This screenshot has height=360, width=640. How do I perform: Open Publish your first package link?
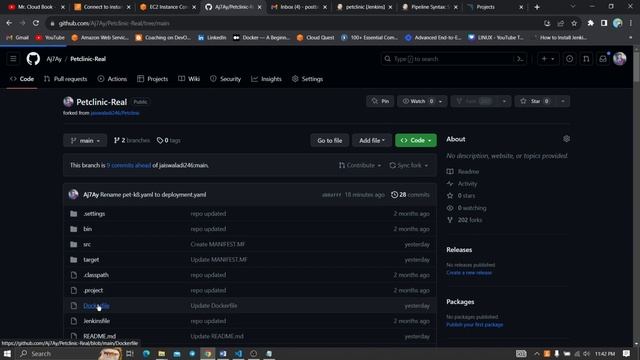[475, 325]
